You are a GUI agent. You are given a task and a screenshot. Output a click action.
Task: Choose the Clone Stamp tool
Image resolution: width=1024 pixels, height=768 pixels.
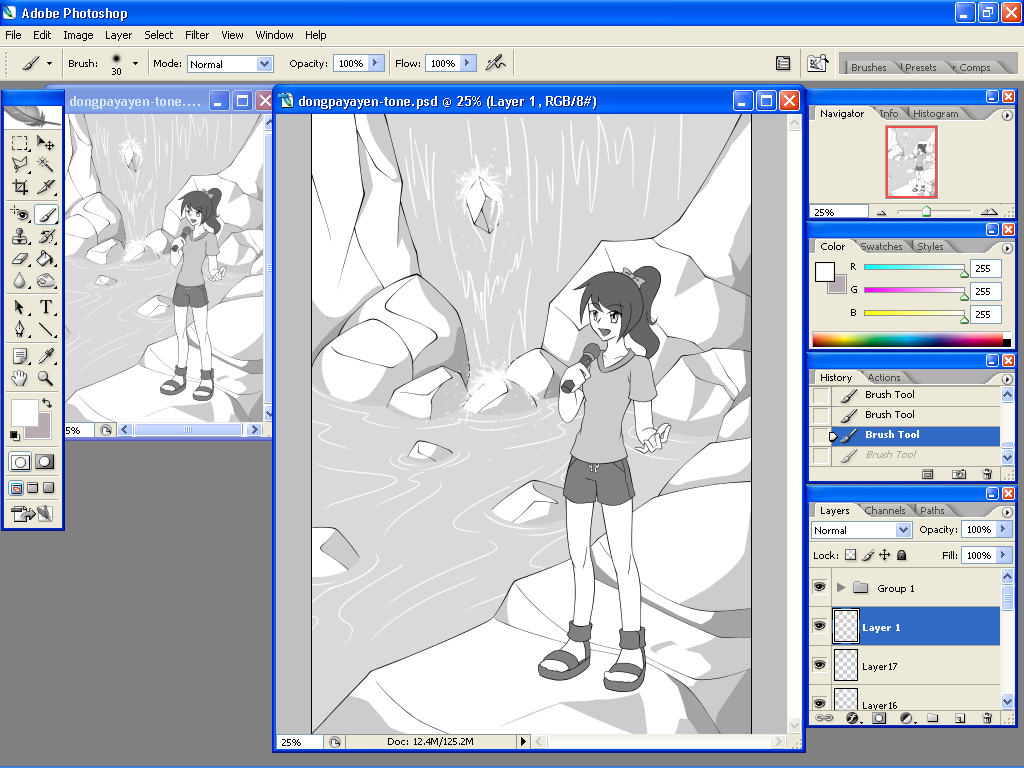[x=20, y=237]
